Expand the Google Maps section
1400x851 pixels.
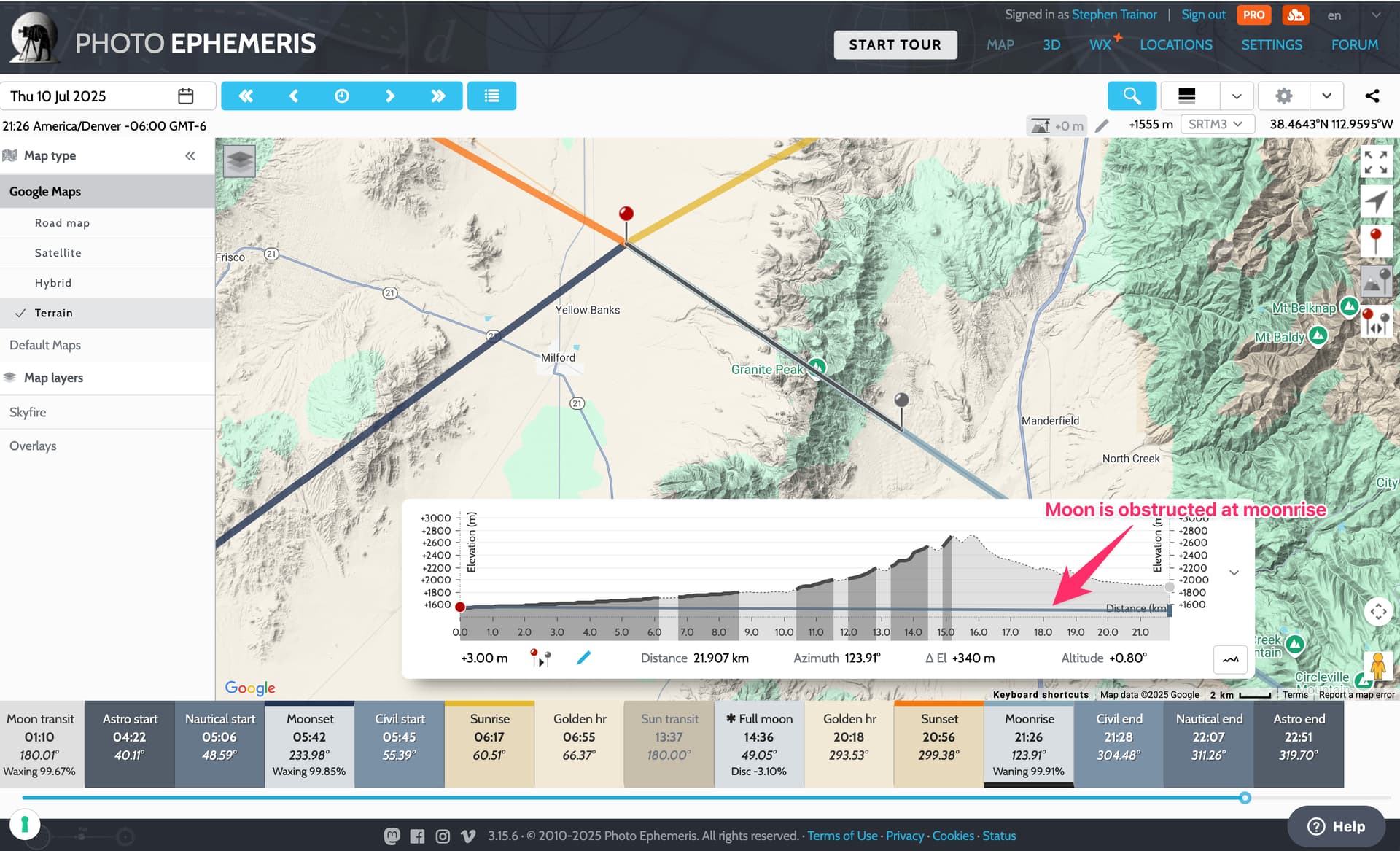pos(107,191)
